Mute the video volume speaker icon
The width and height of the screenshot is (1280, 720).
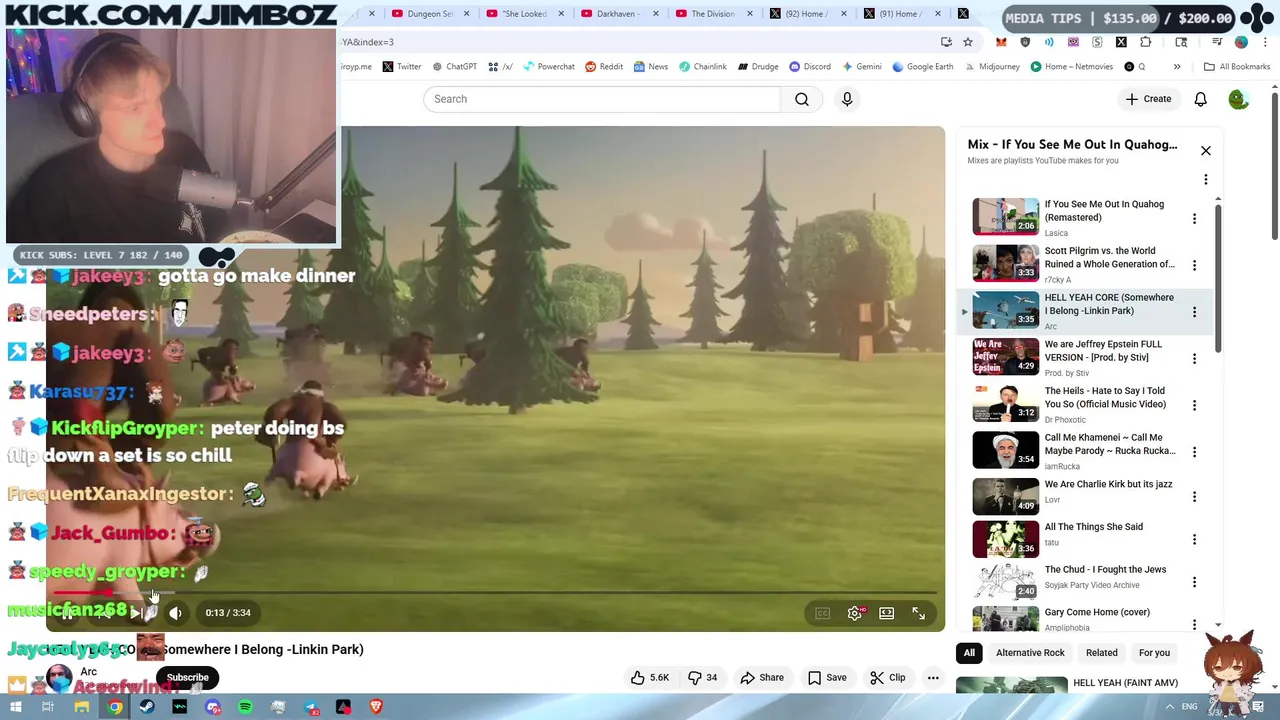pyautogui.click(x=175, y=613)
